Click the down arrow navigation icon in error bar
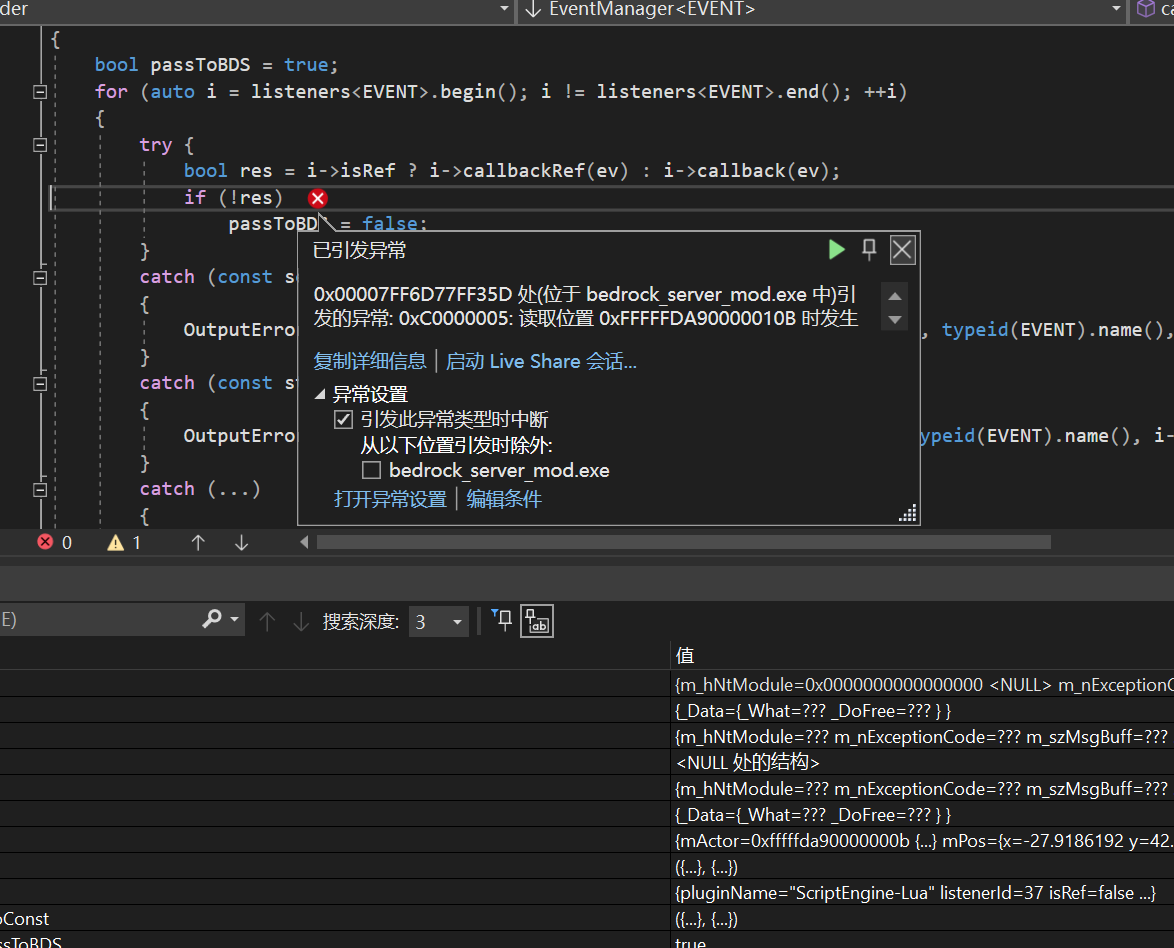Image resolution: width=1174 pixels, height=948 pixels. pos(240,542)
